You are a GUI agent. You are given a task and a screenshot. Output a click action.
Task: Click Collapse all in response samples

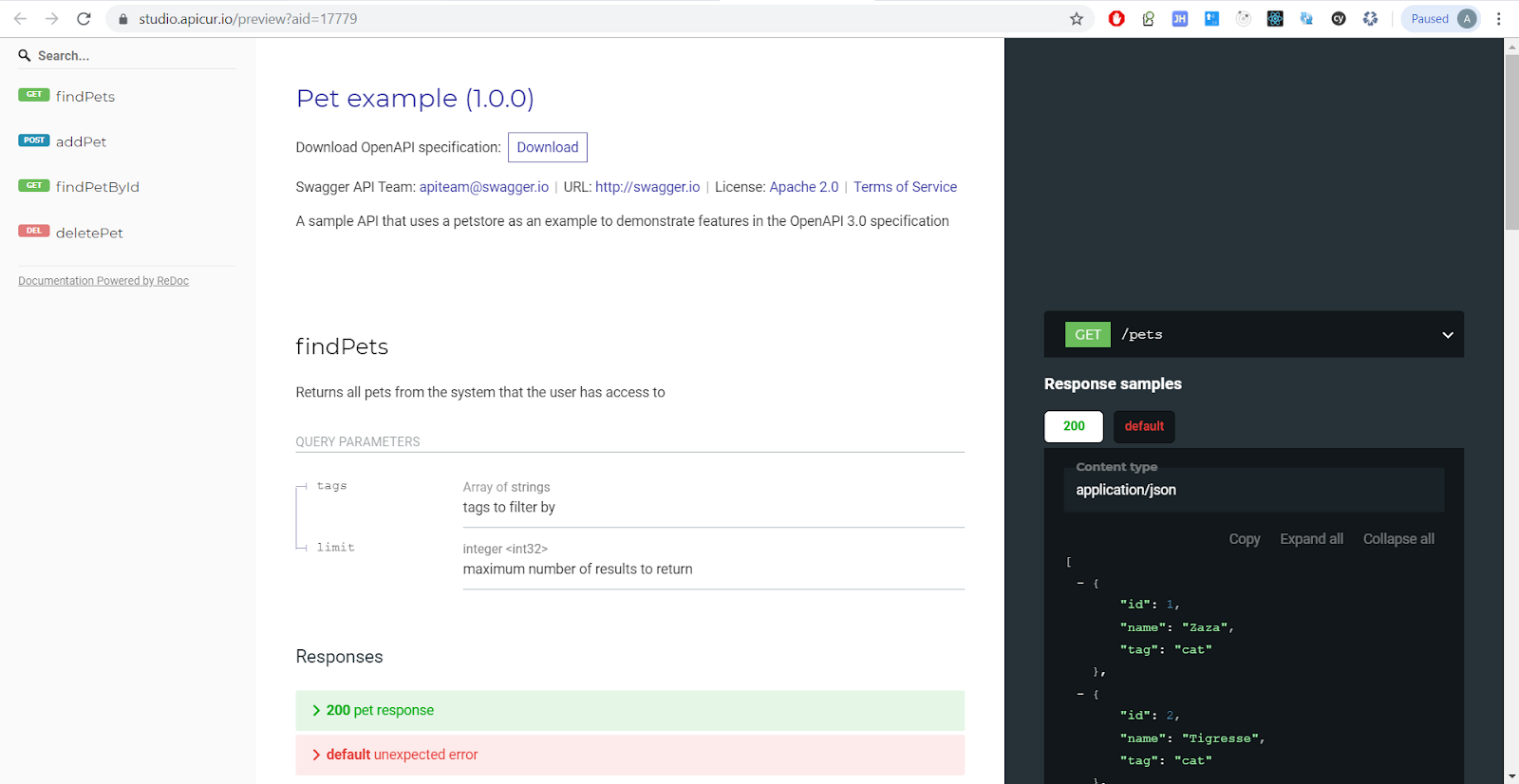(x=1398, y=539)
